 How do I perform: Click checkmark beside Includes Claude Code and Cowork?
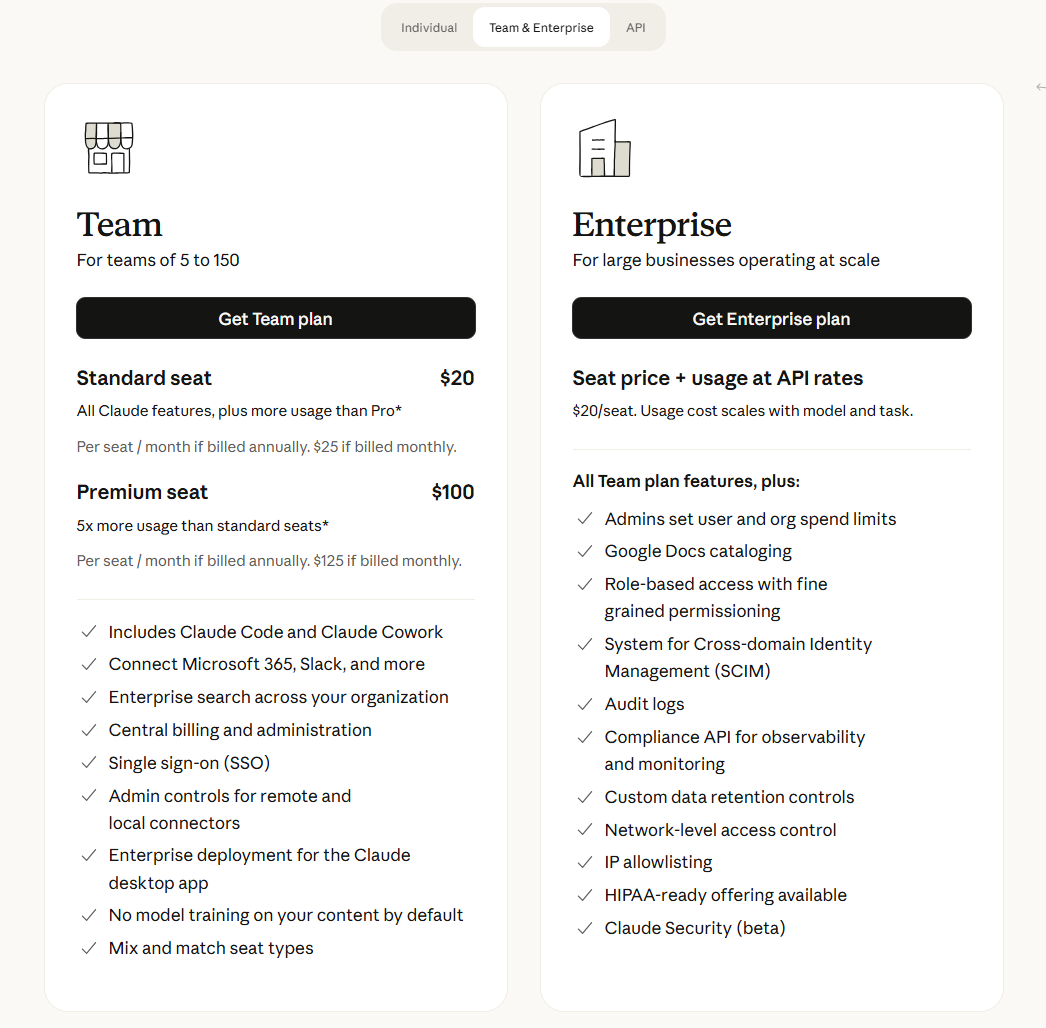89,632
